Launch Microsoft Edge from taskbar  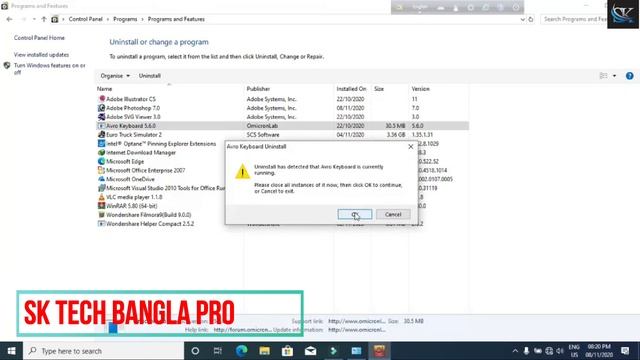pos(241,351)
